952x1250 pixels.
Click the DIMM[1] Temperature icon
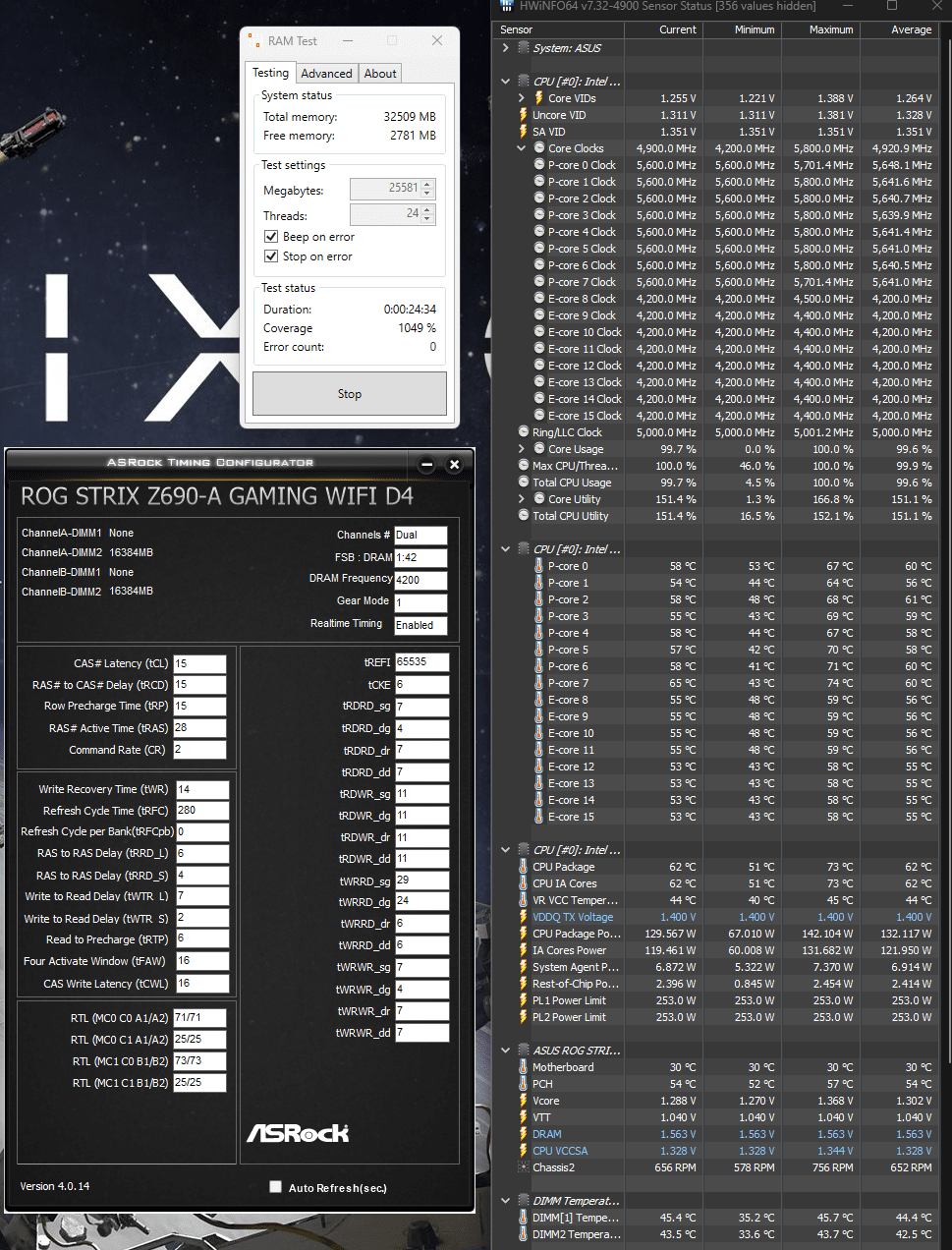point(523,1218)
